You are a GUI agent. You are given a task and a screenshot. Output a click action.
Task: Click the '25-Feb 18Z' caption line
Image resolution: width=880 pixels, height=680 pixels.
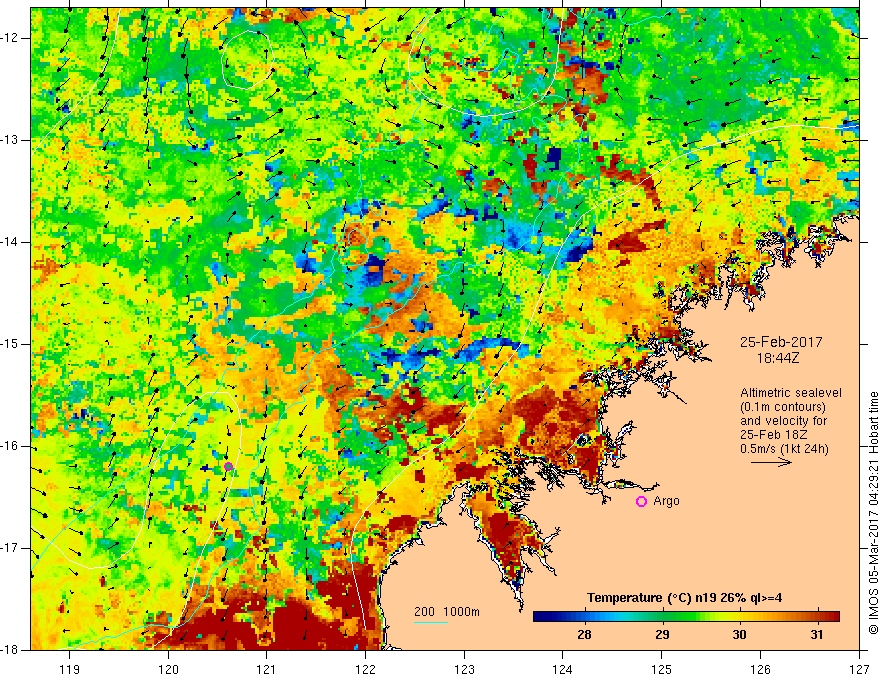(x=771, y=435)
